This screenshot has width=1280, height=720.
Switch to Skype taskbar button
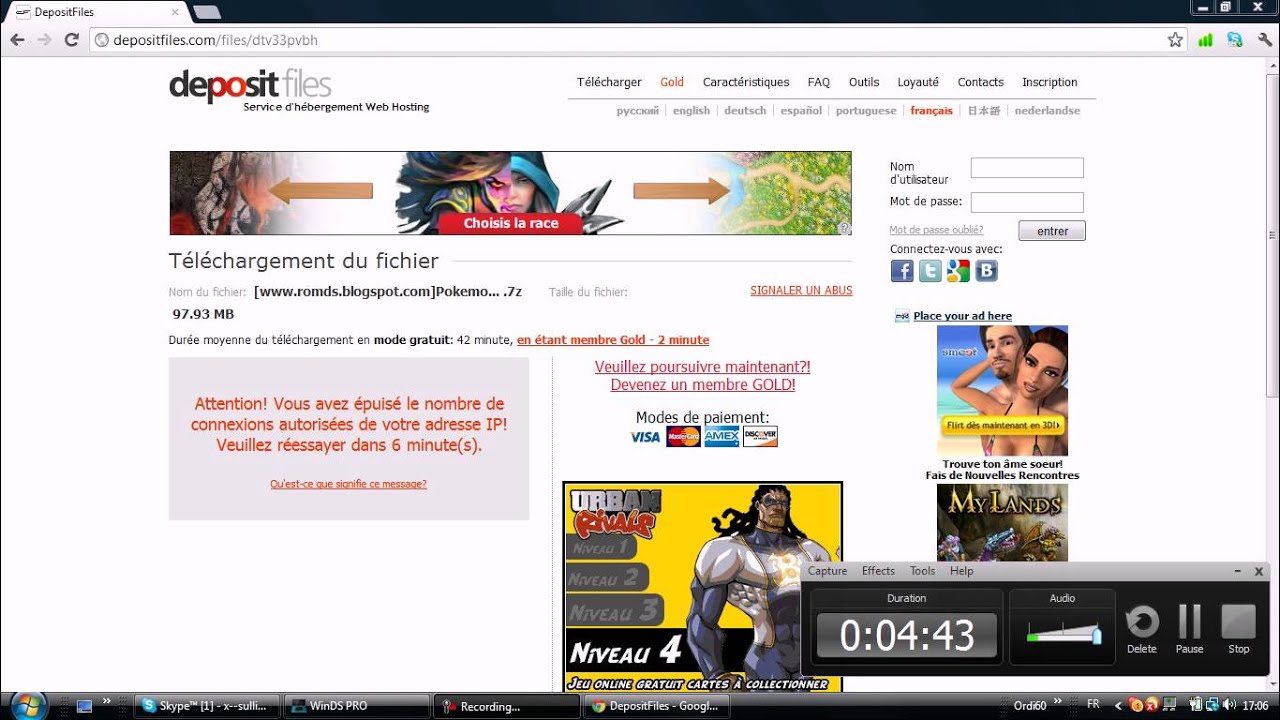pyautogui.click(x=206, y=706)
